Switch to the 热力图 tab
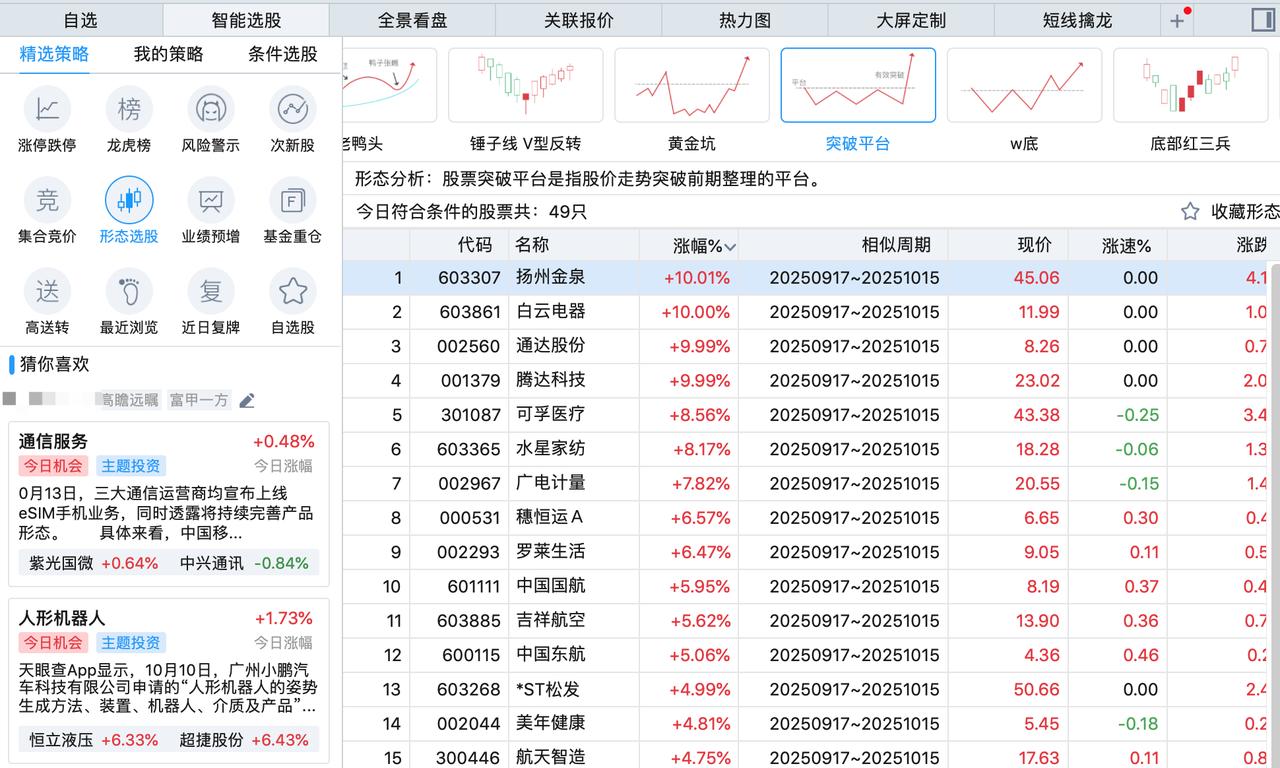Screen dimensions: 1280x768 744,19
